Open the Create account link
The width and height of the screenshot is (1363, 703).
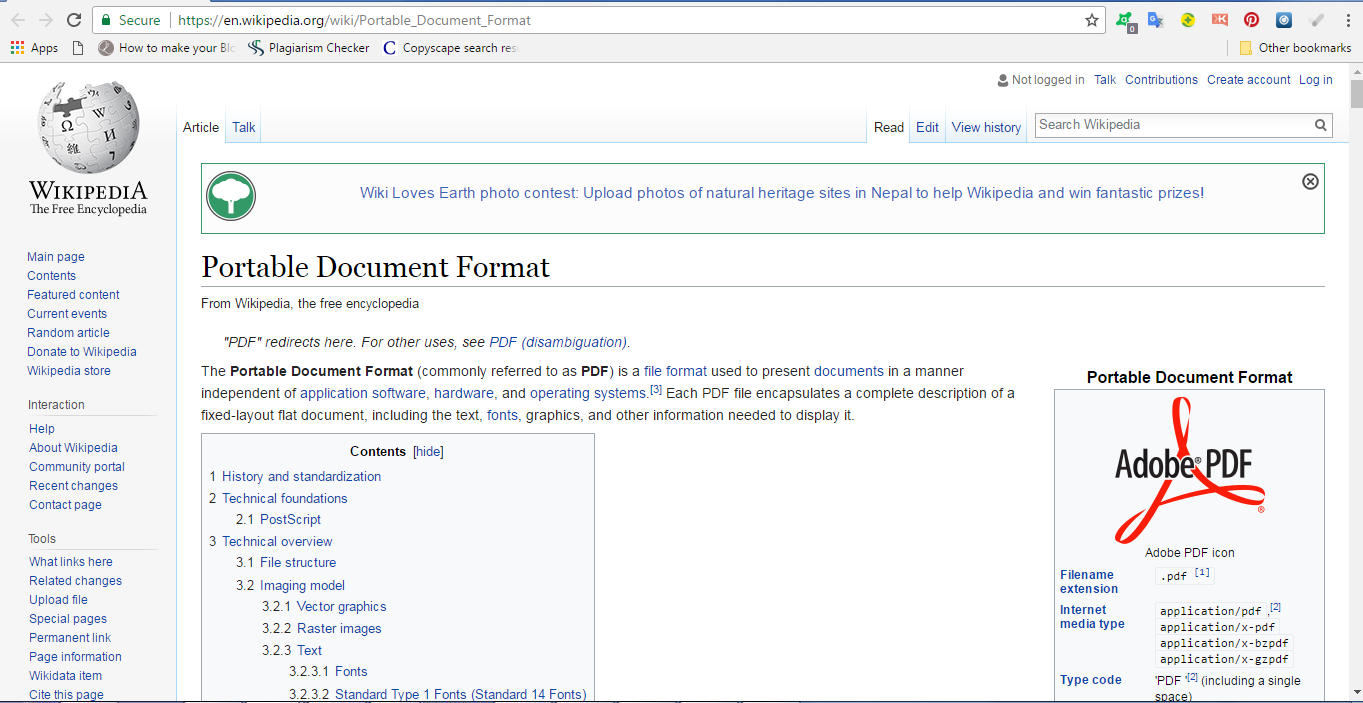pyautogui.click(x=1248, y=79)
